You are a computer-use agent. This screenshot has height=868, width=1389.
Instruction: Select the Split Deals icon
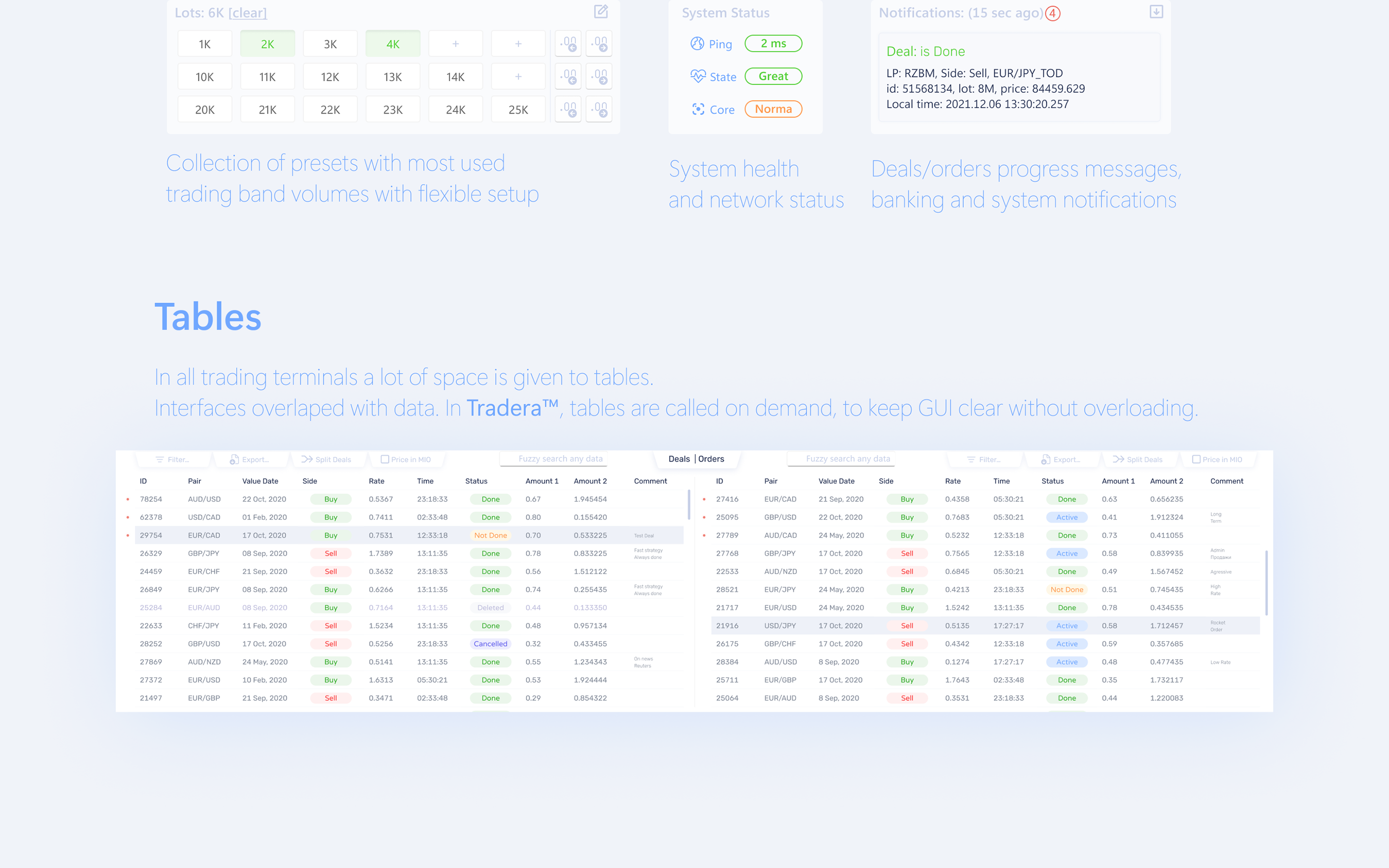pyautogui.click(x=306, y=459)
